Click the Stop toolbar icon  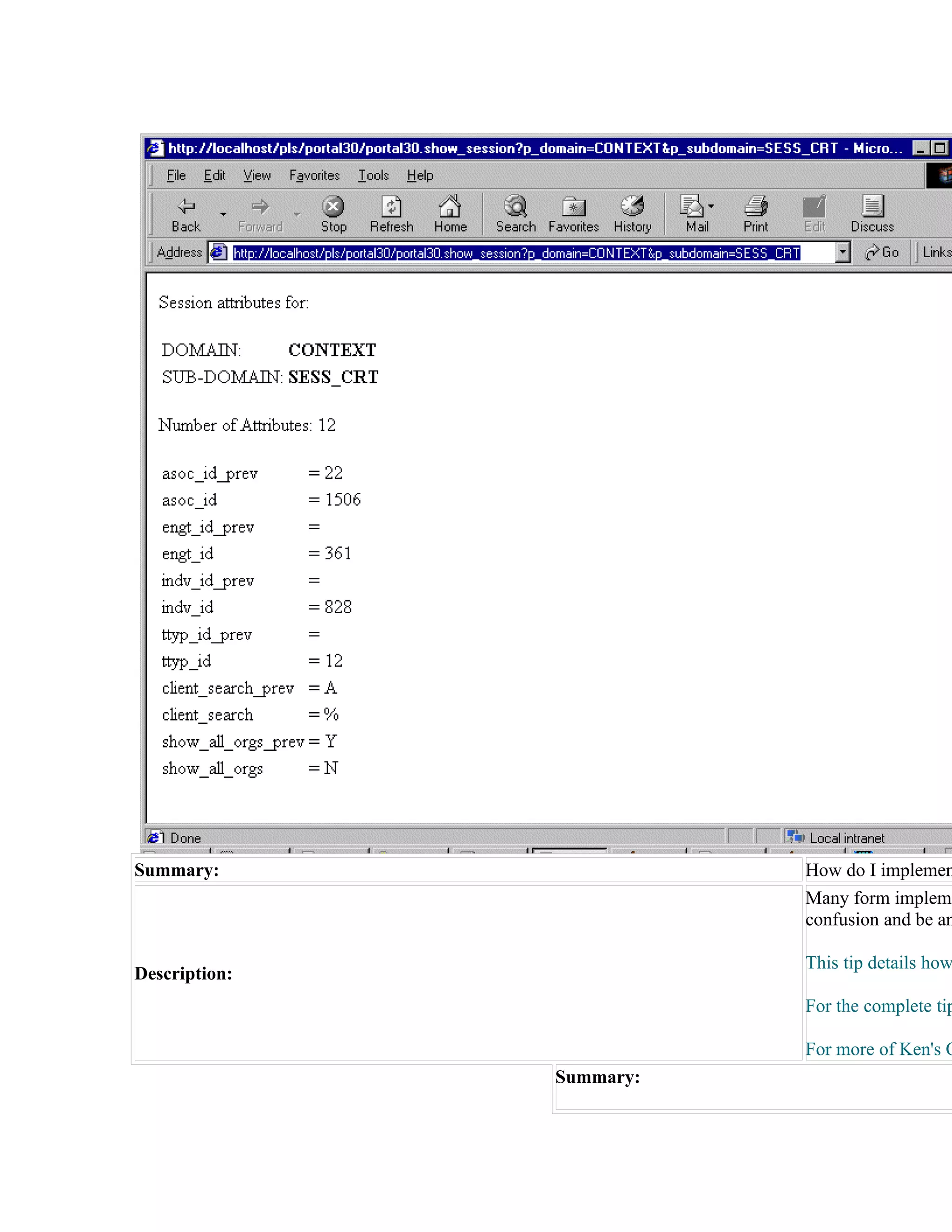point(333,206)
